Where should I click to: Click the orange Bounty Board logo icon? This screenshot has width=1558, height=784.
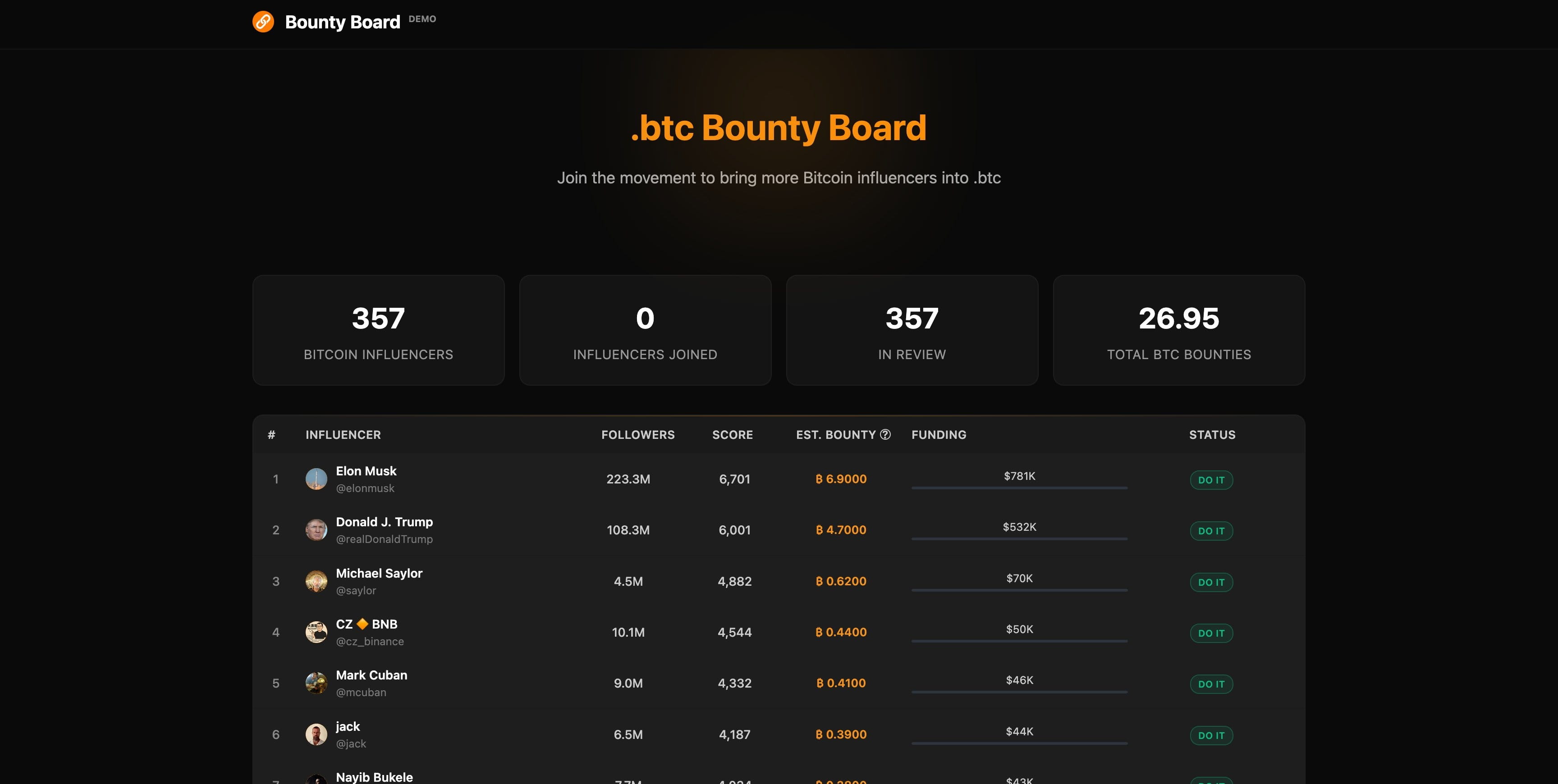263,22
